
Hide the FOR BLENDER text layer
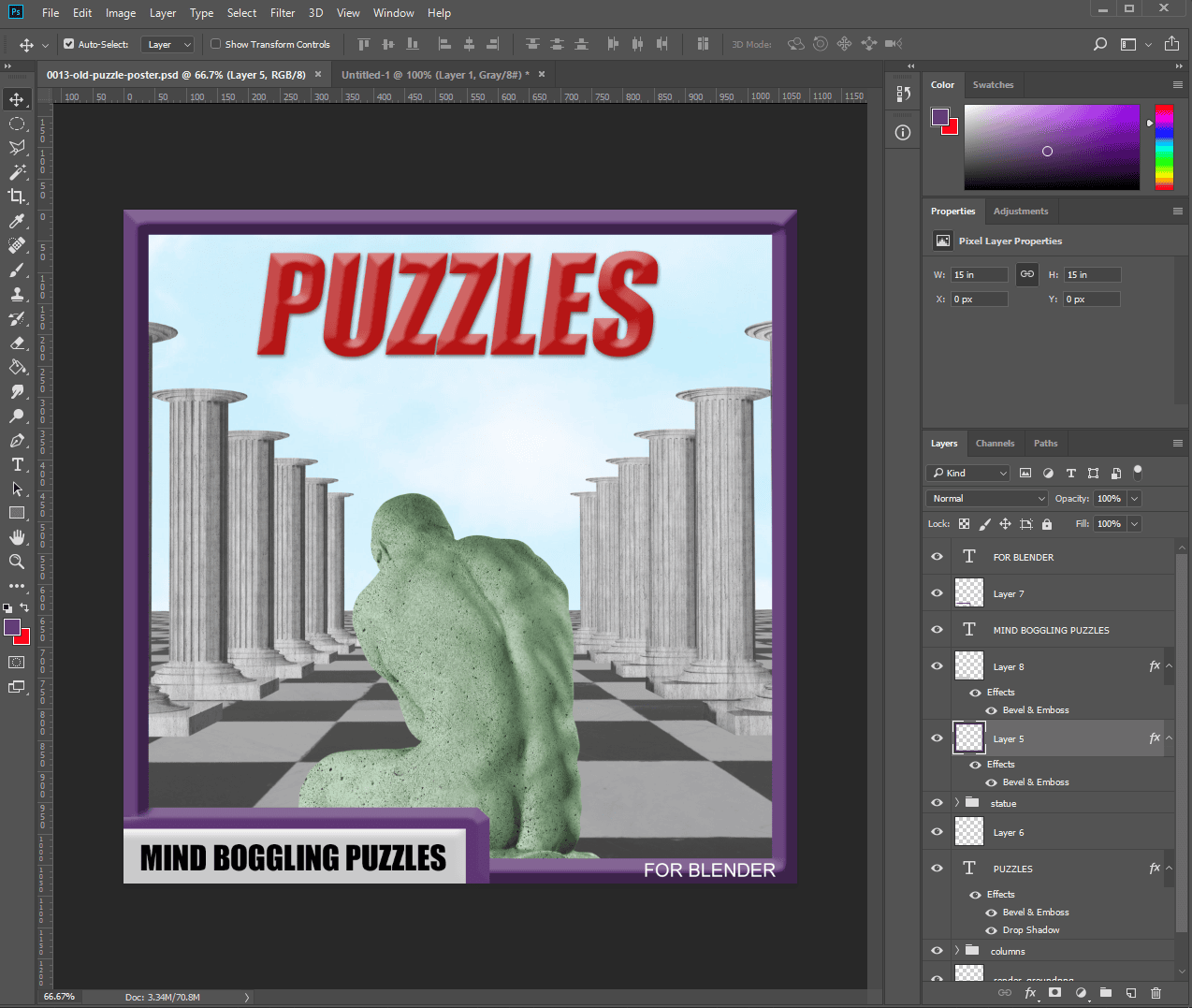coord(937,557)
